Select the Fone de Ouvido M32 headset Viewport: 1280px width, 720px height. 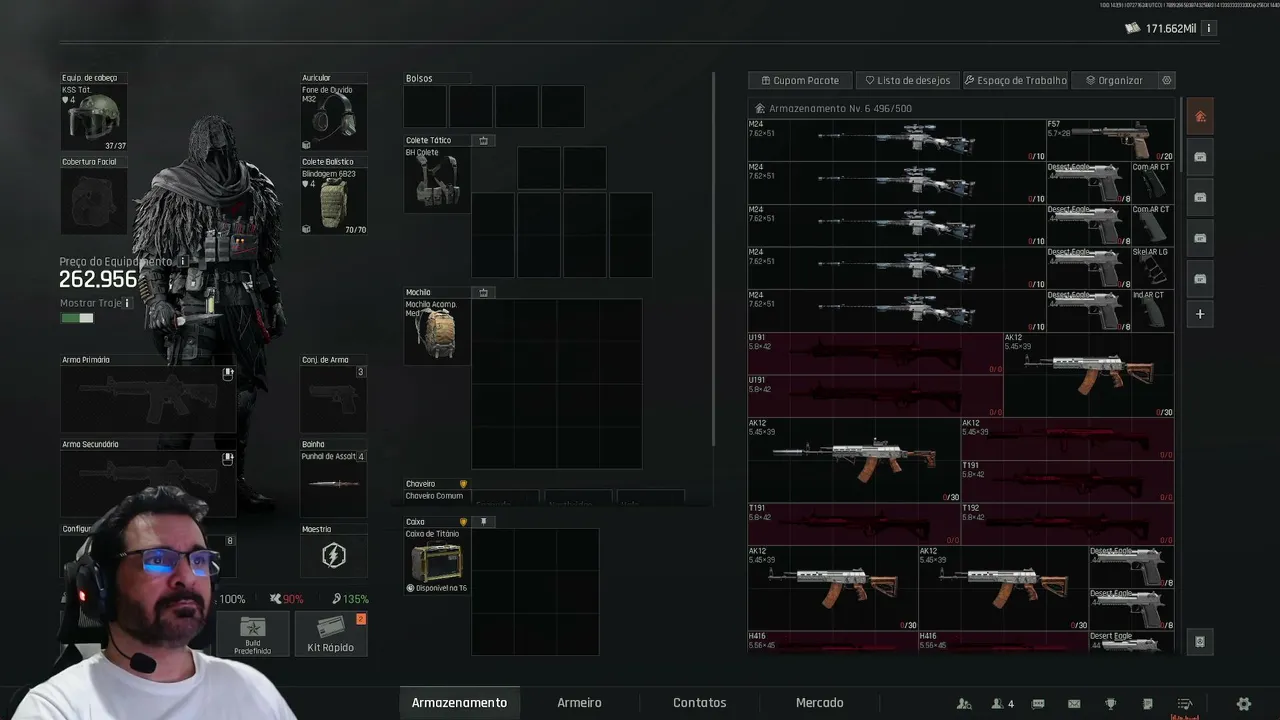(x=334, y=118)
